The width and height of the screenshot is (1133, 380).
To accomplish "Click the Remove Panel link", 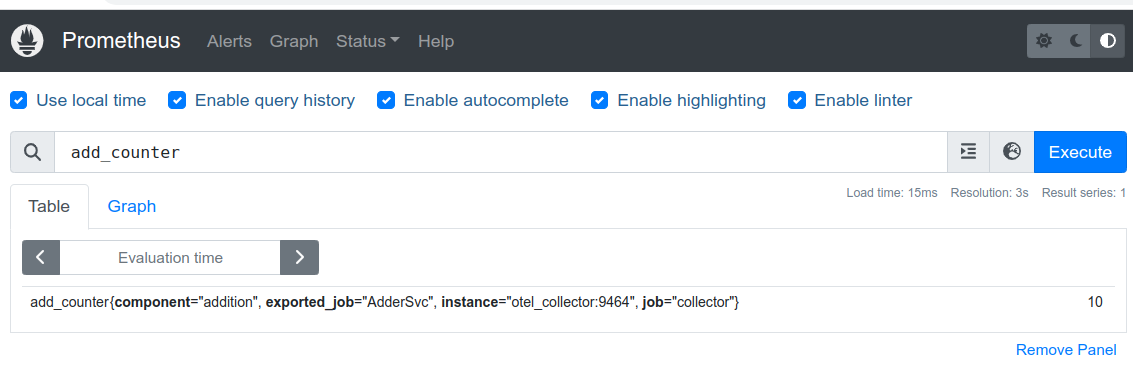I will tap(1066, 350).
